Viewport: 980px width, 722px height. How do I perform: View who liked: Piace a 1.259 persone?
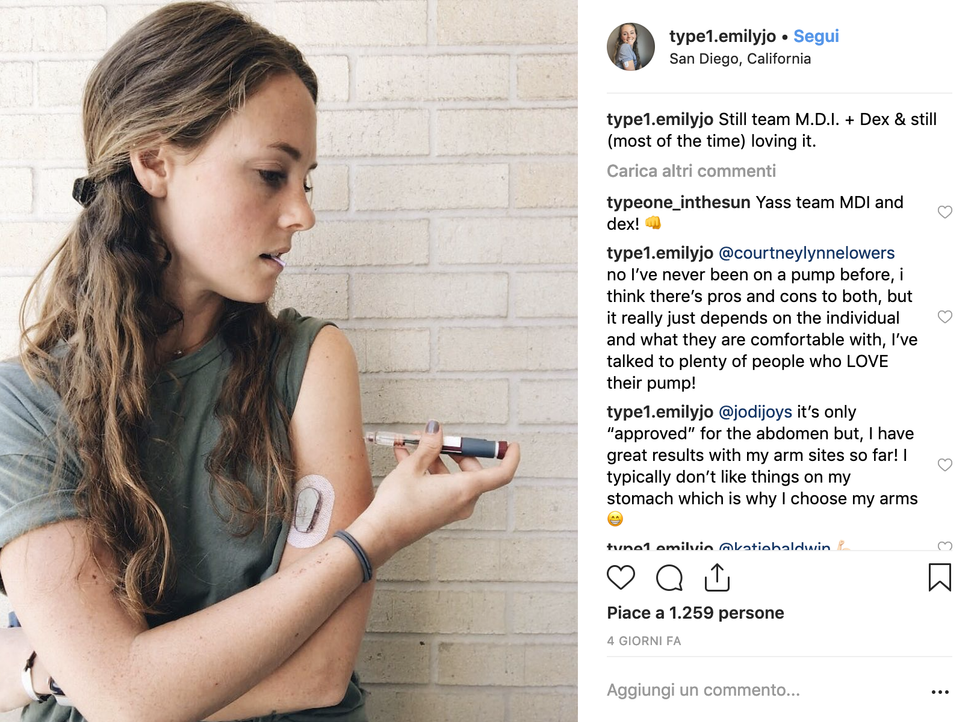click(x=695, y=613)
